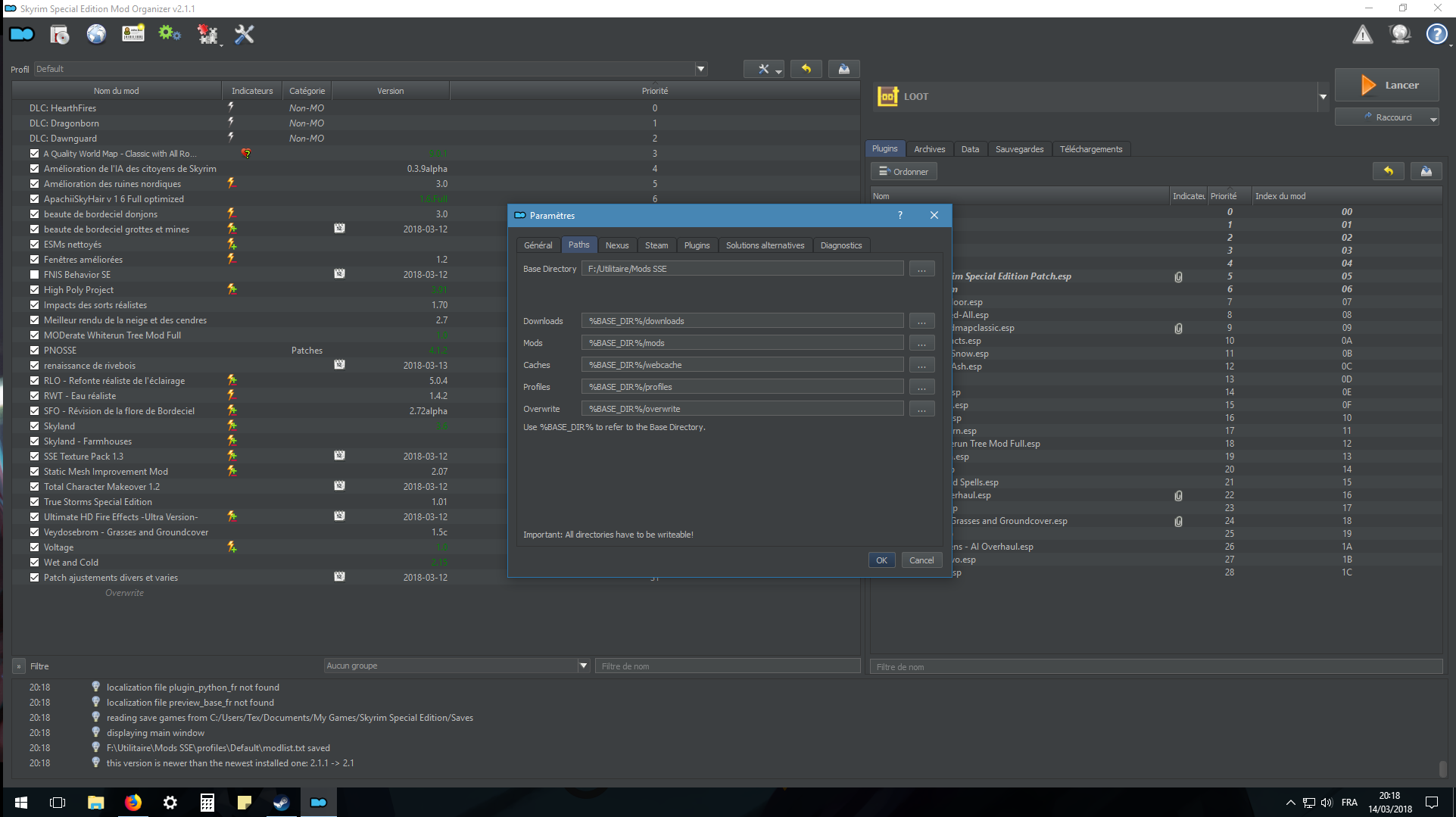Viewport: 1456px width, 817px height.
Task: Check for updates icon in toolbar
Action: [1400, 34]
